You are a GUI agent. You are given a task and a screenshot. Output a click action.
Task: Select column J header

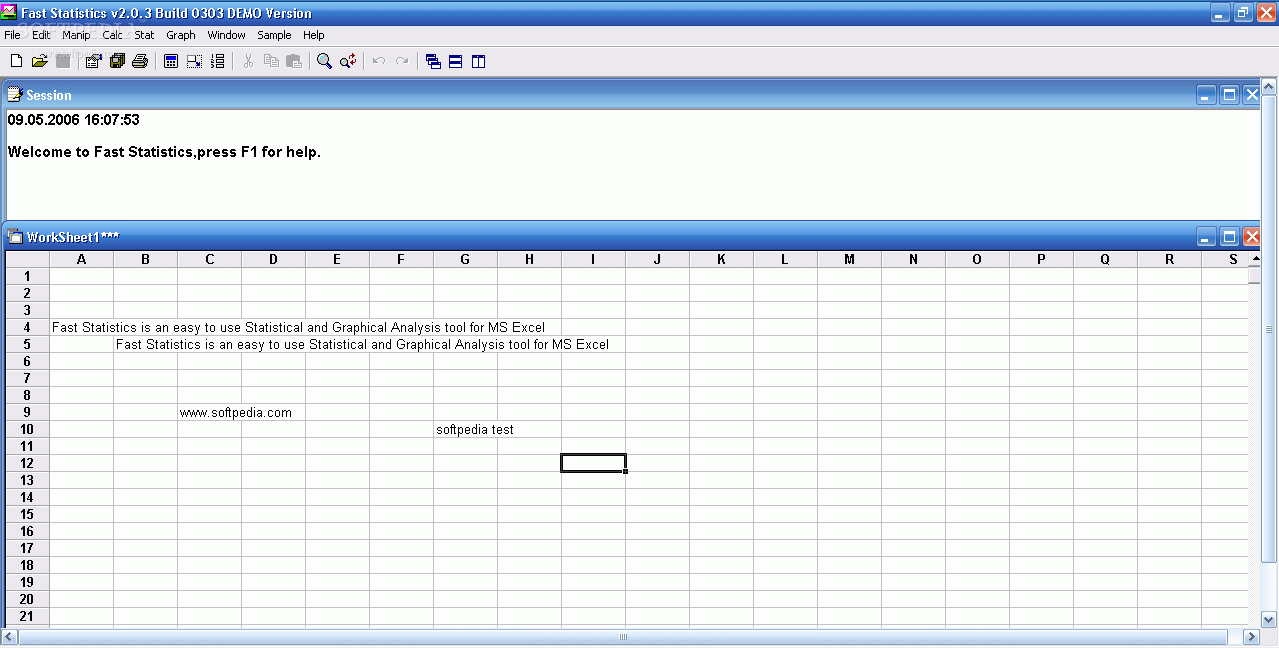coord(657,259)
